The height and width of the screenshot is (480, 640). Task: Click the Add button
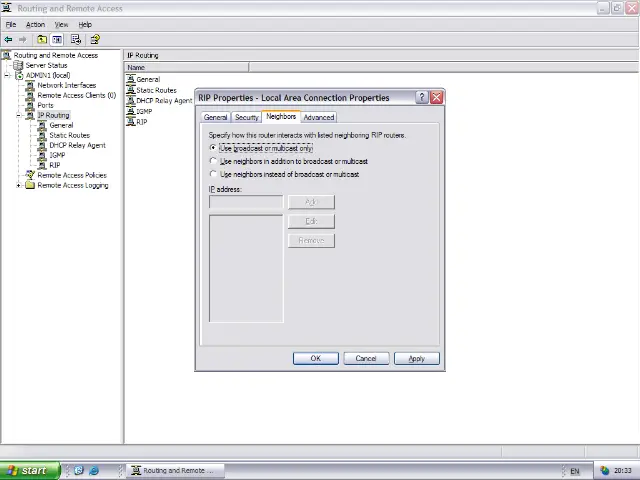[x=311, y=202]
